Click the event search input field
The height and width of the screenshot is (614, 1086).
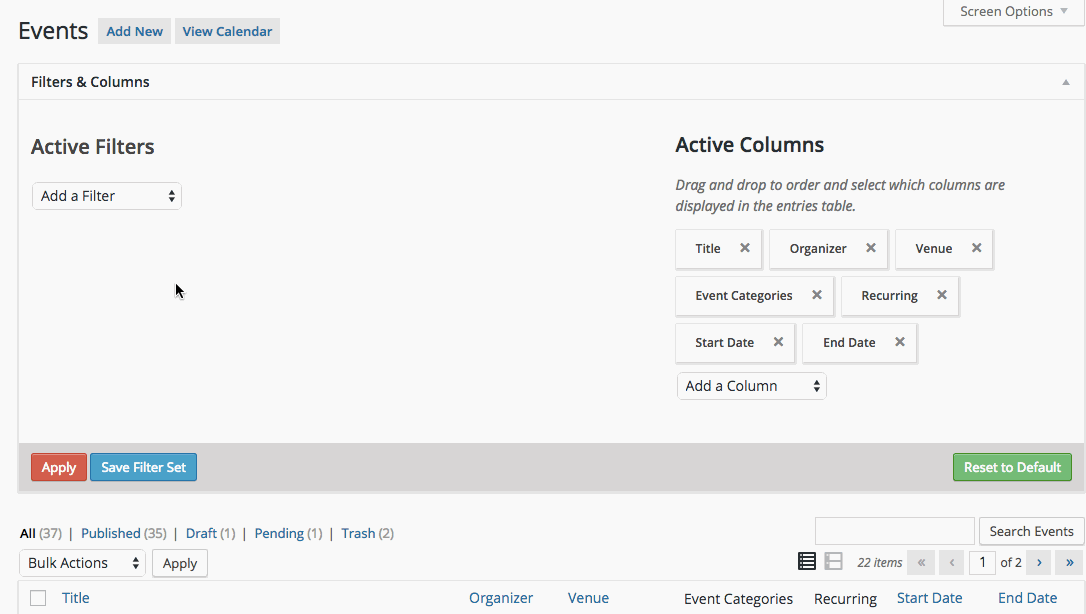click(x=894, y=531)
